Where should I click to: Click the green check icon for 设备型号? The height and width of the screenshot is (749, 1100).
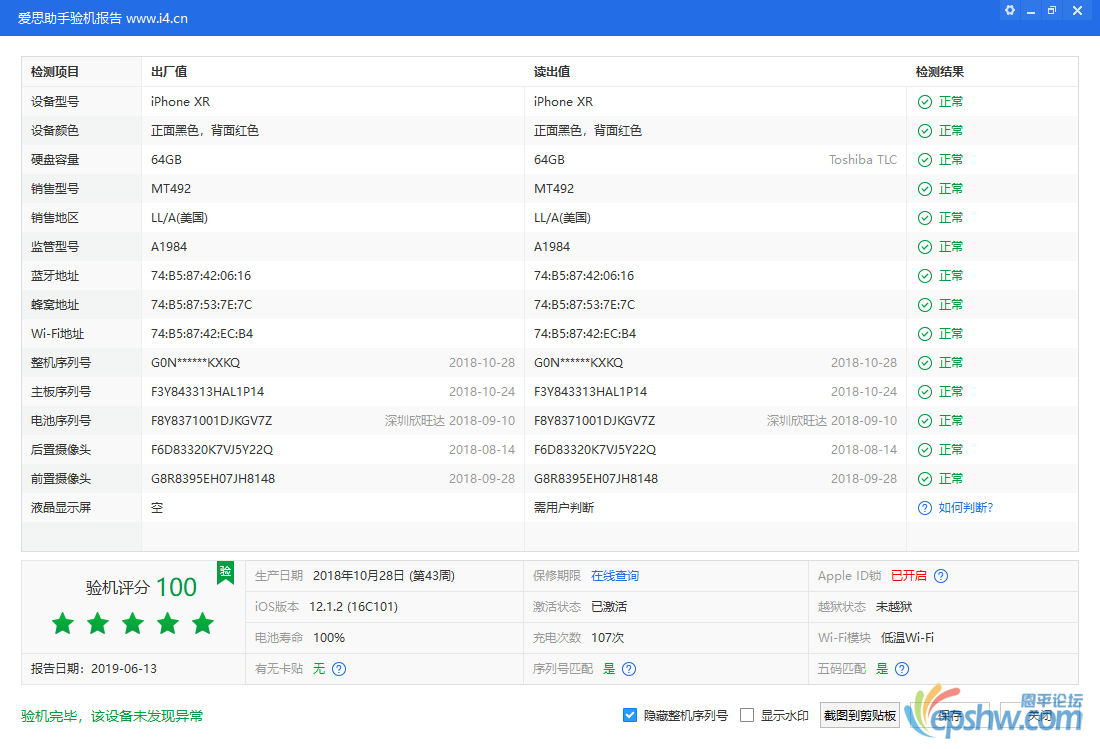[x=925, y=102]
